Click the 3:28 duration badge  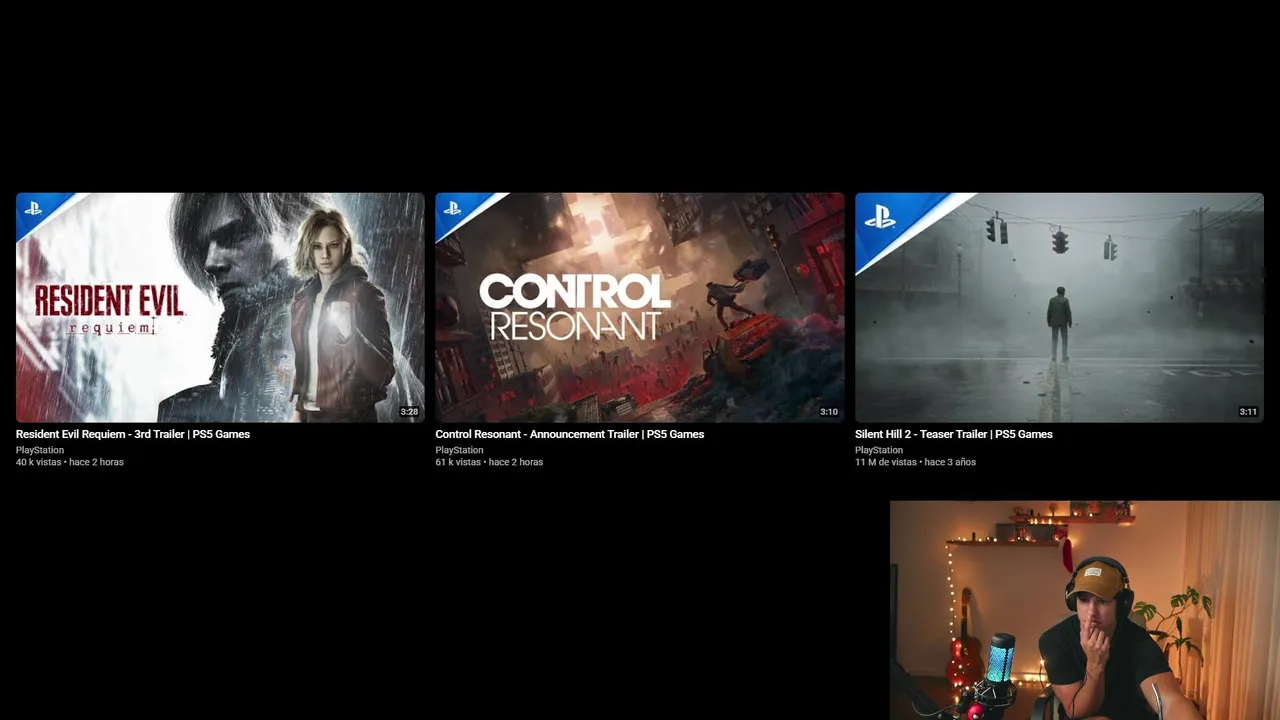click(x=409, y=412)
